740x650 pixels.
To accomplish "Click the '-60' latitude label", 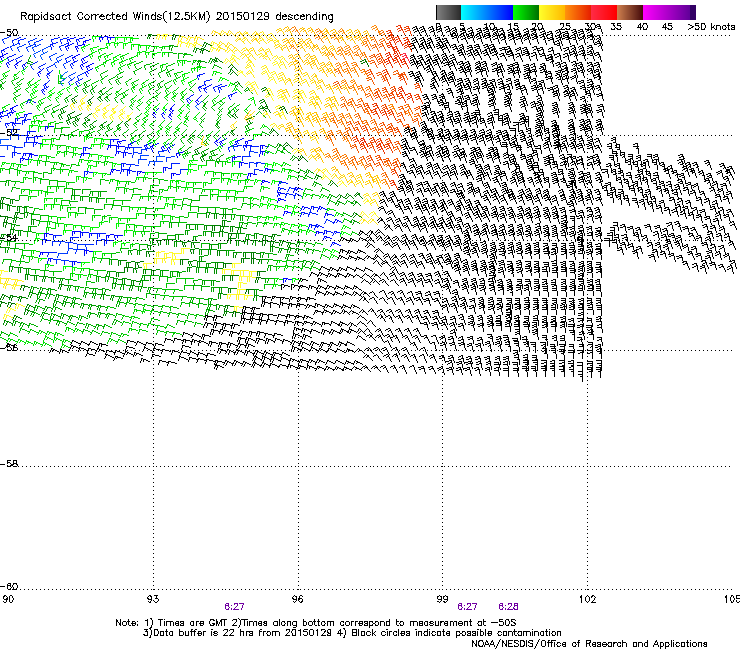I will tap(9, 586).
